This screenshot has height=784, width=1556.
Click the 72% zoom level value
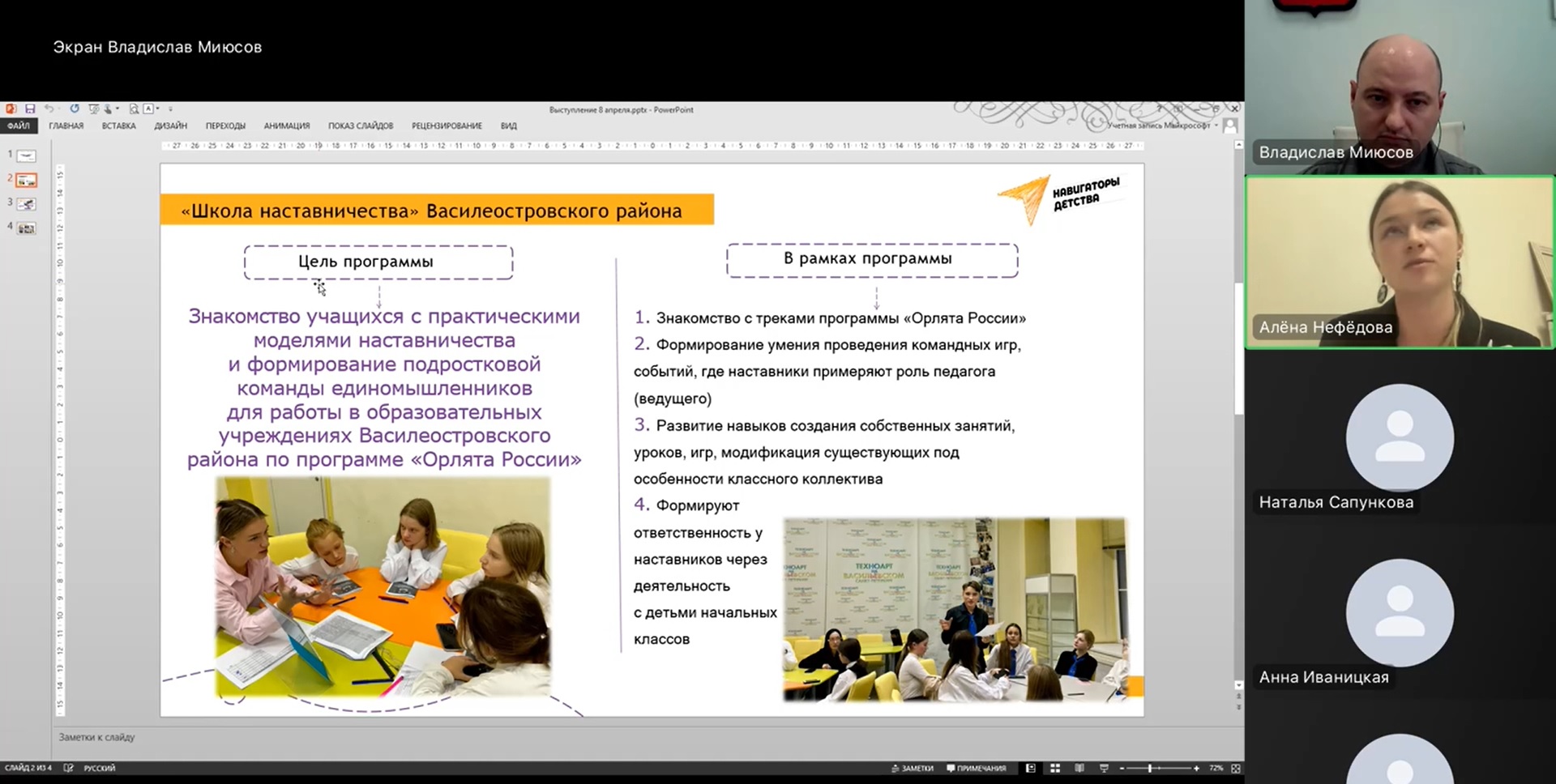(1216, 768)
